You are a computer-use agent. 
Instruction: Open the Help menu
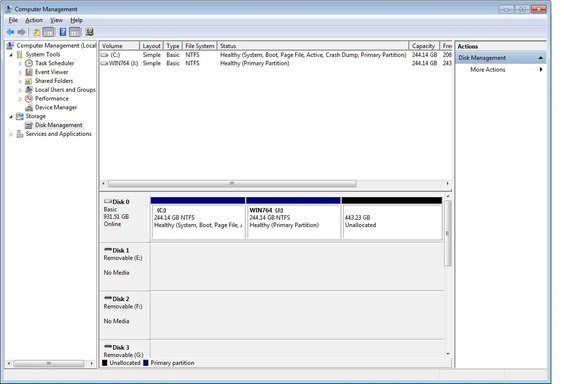(76, 20)
